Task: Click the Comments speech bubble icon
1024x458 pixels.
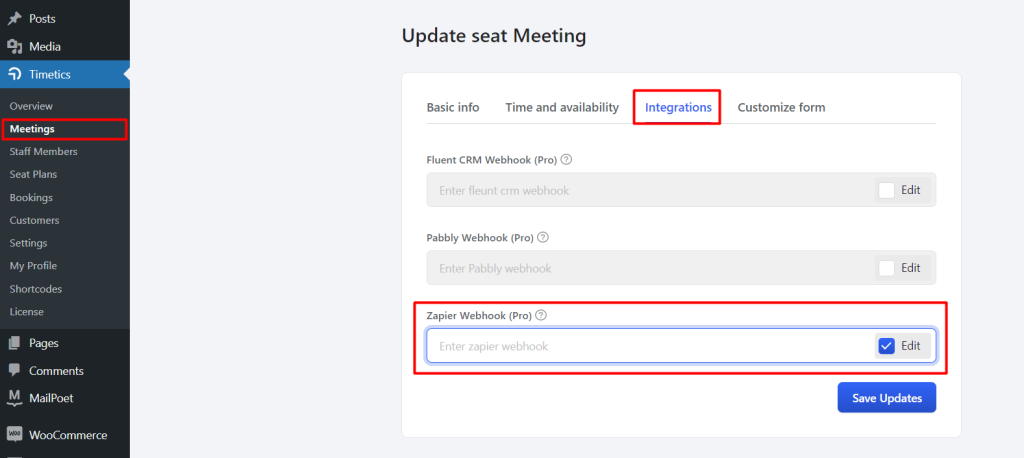Action: tap(14, 370)
